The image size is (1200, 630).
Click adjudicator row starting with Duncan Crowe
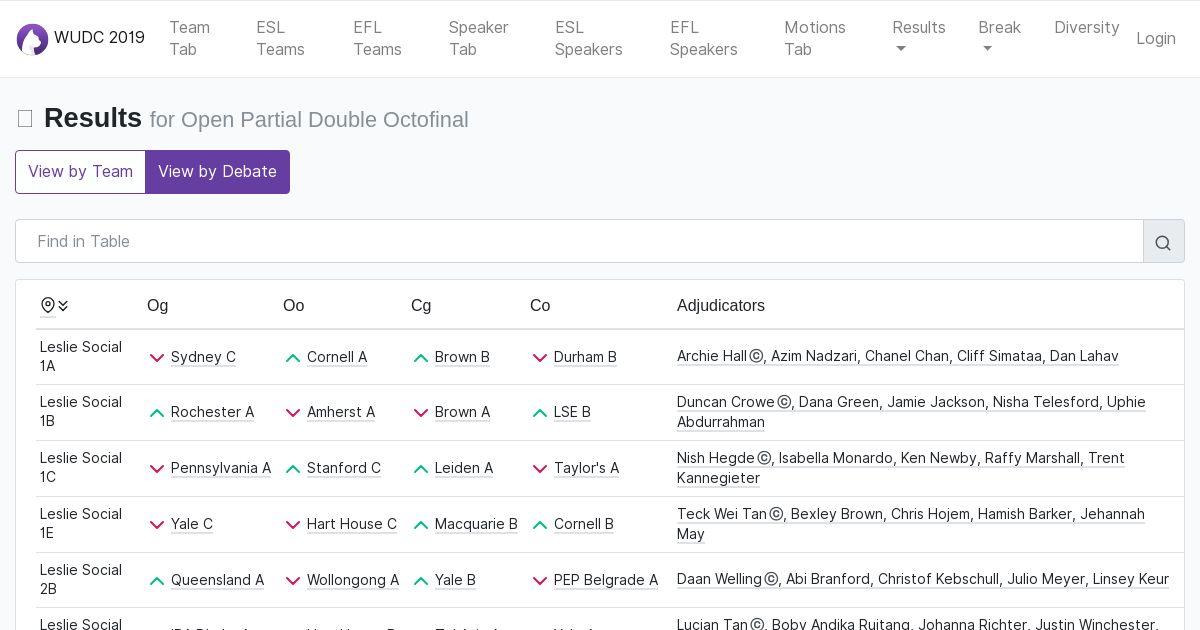coord(911,412)
